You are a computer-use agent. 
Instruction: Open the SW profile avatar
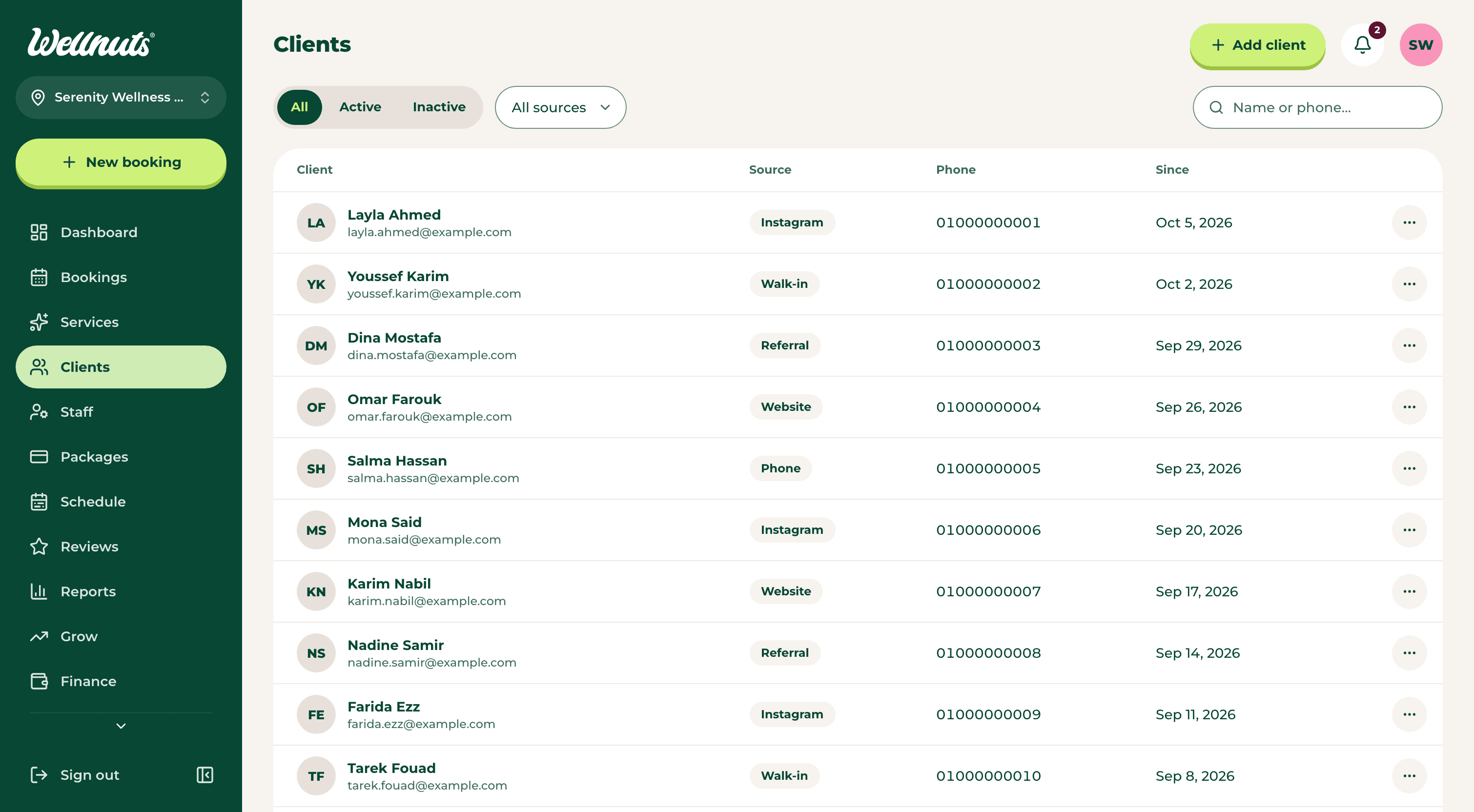click(x=1421, y=44)
